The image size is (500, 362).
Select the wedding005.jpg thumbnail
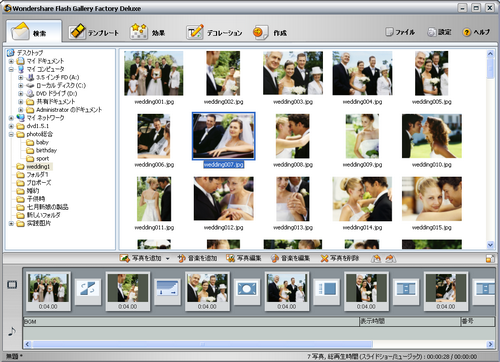pos(432,73)
